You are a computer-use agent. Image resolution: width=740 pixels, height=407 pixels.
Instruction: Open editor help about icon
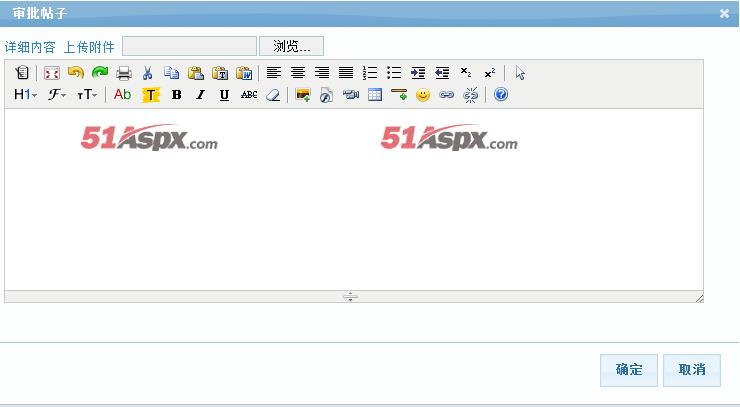(x=501, y=94)
